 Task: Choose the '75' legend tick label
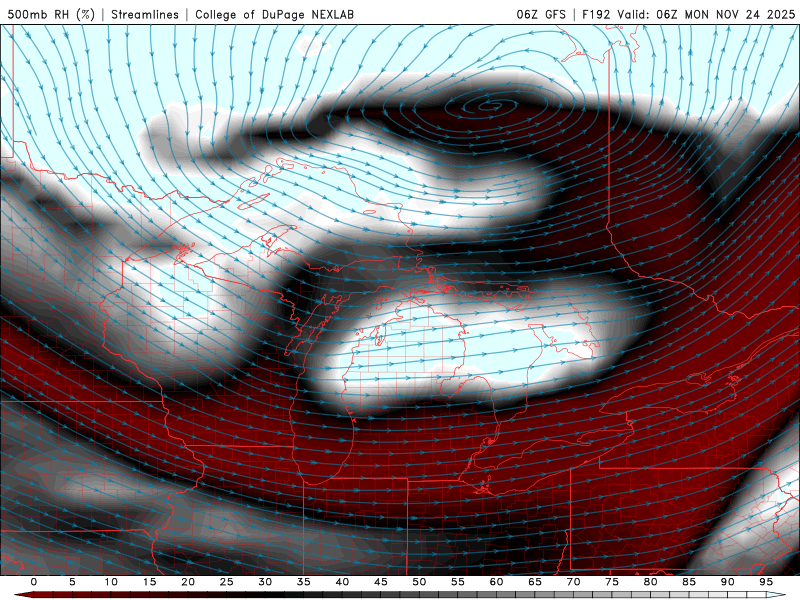click(x=612, y=582)
